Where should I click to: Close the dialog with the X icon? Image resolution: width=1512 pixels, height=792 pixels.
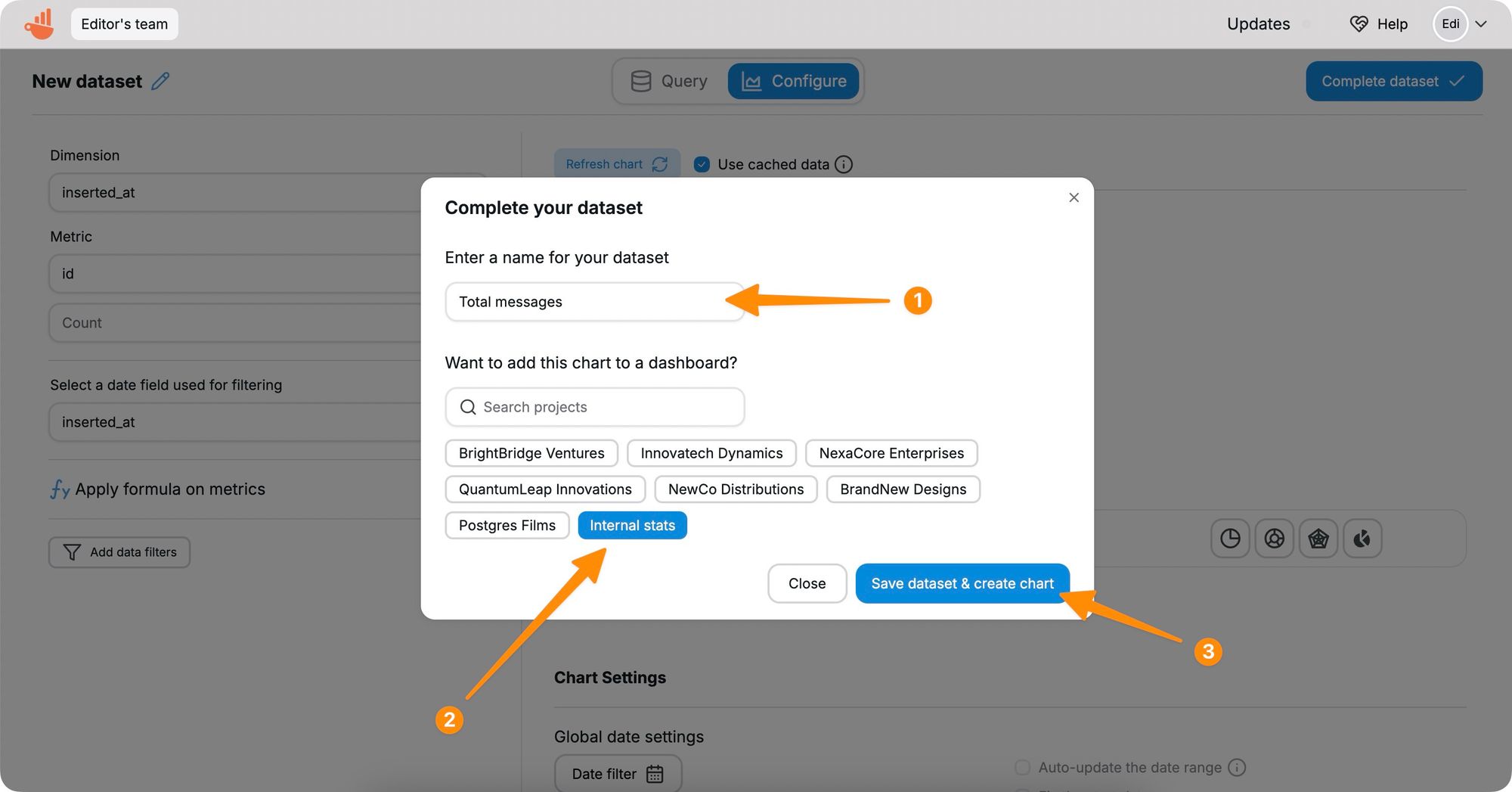pyautogui.click(x=1074, y=197)
